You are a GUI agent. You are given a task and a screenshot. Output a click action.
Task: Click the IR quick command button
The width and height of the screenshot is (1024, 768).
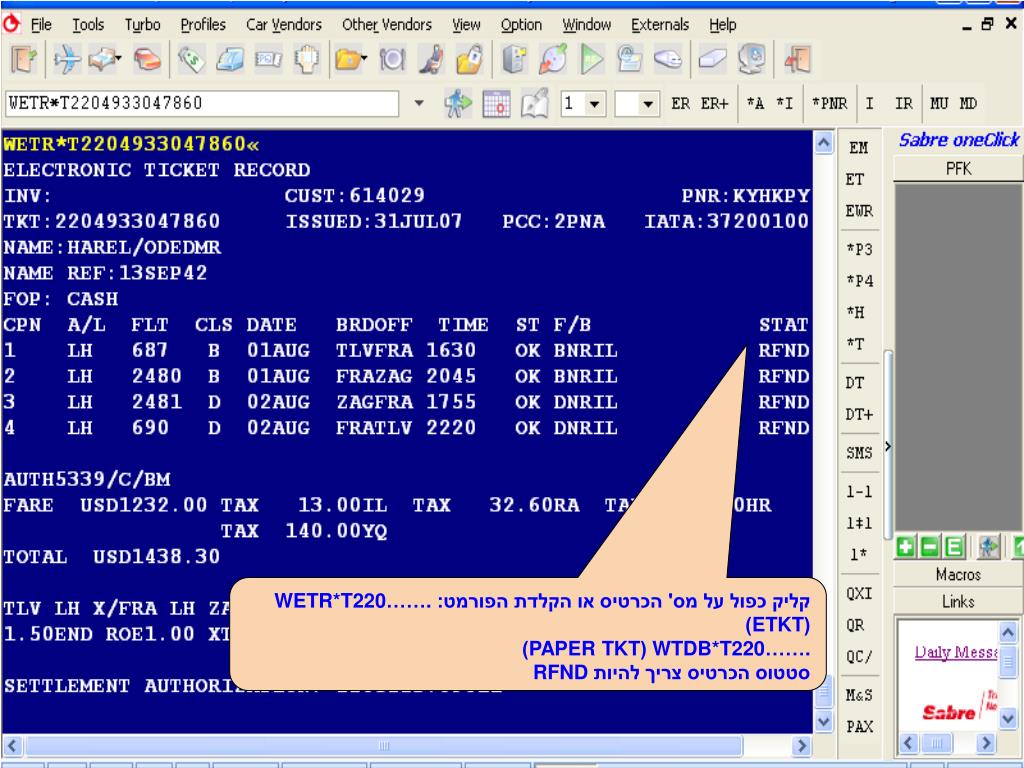tap(904, 104)
